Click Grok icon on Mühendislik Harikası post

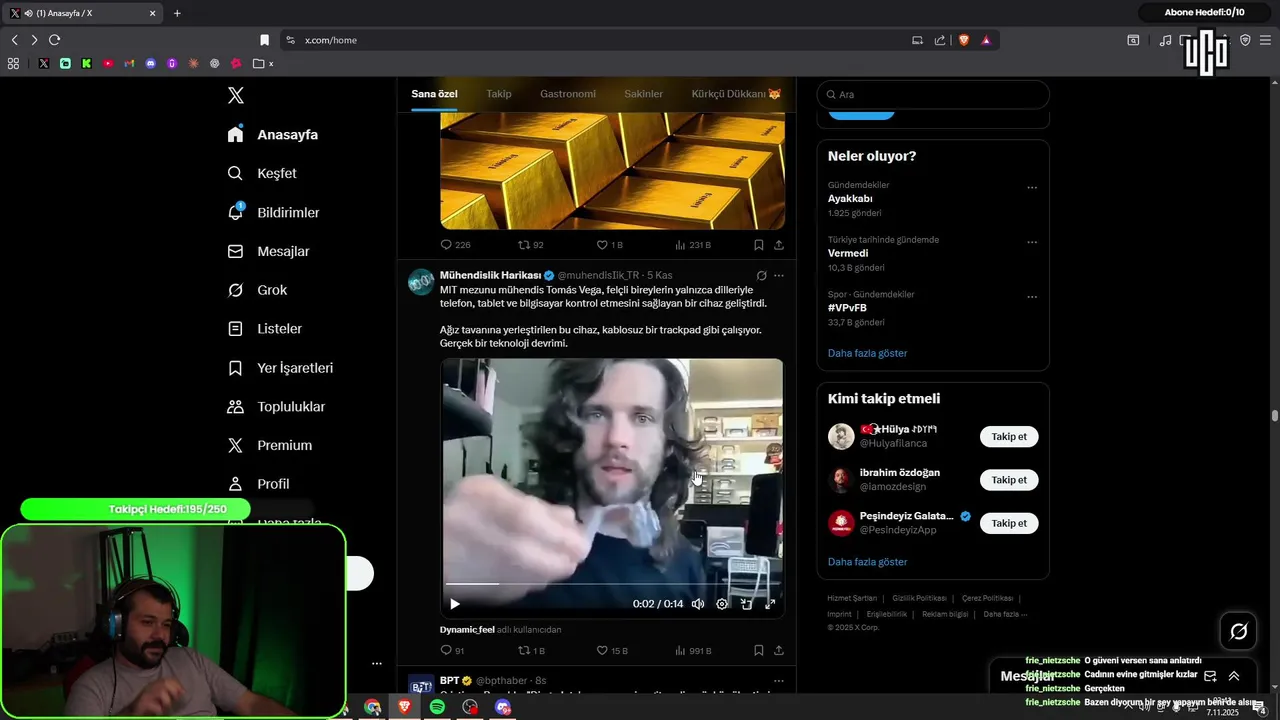(761, 275)
